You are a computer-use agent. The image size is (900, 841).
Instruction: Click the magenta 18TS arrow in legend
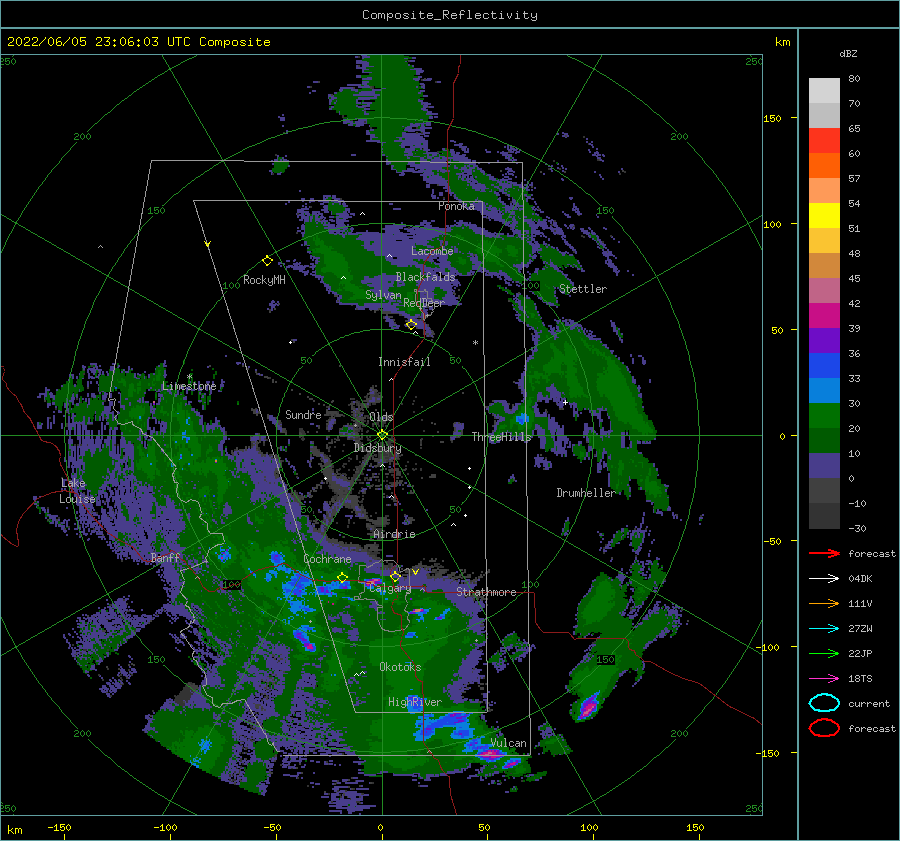(824, 679)
